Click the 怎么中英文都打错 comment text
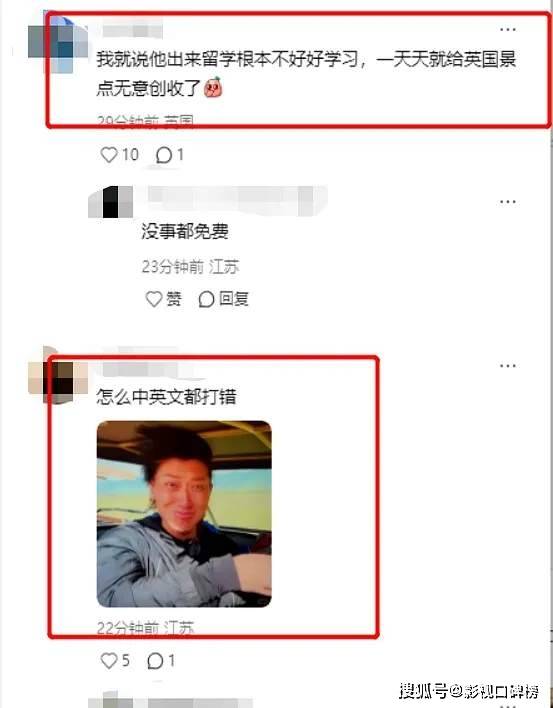Viewport: 553px width, 708px height. pos(166,397)
